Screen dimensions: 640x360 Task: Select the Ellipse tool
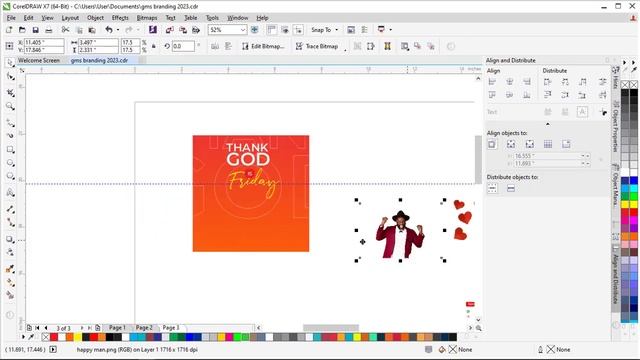(10, 163)
